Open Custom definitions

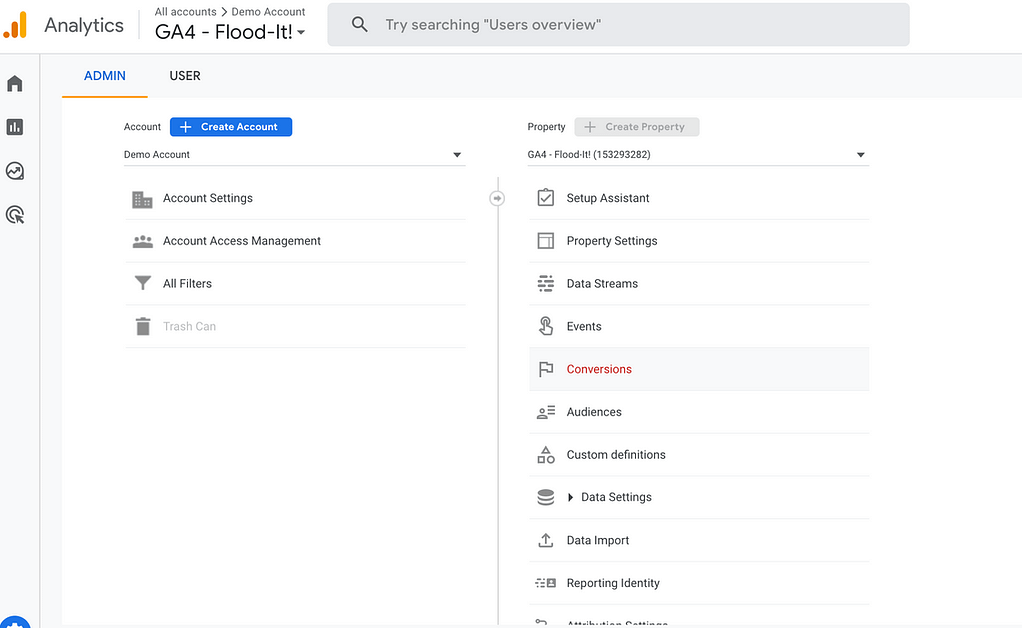[699, 455]
